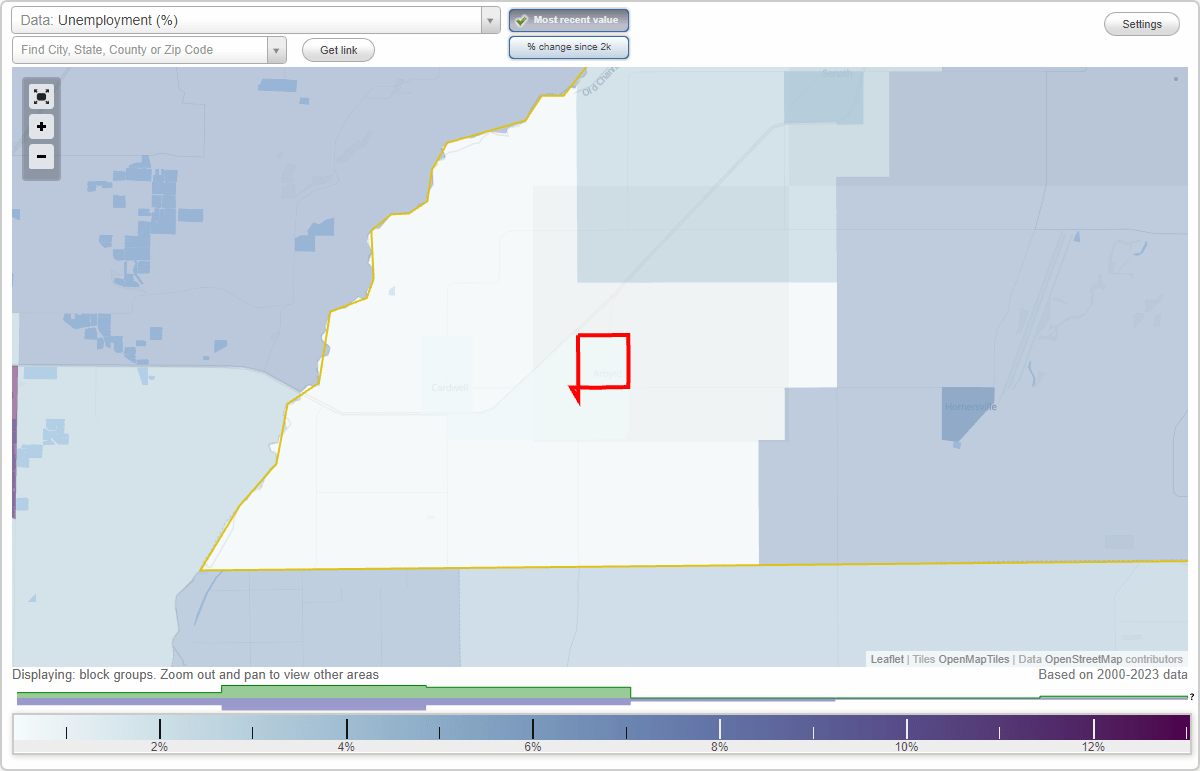Enable the Most recent value option

(x=569, y=20)
